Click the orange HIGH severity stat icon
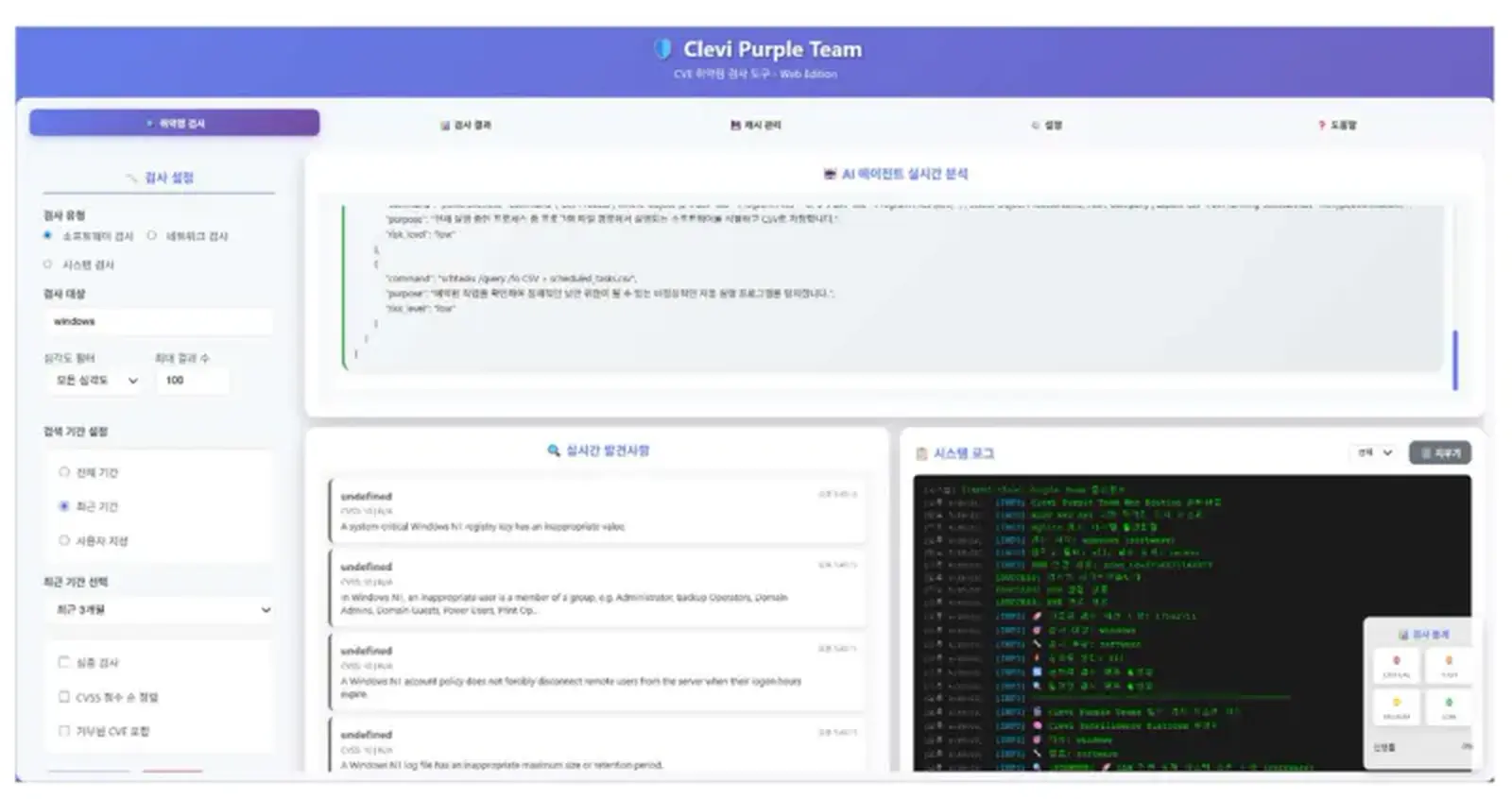The height and width of the screenshot is (799, 1512). coord(1449,661)
